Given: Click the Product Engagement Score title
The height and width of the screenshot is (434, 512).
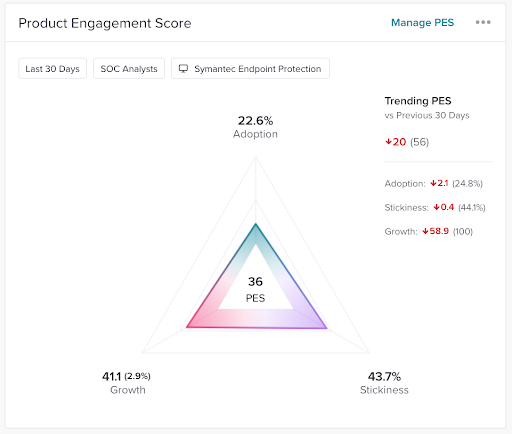Looking at the screenshot, I should 105,23.
